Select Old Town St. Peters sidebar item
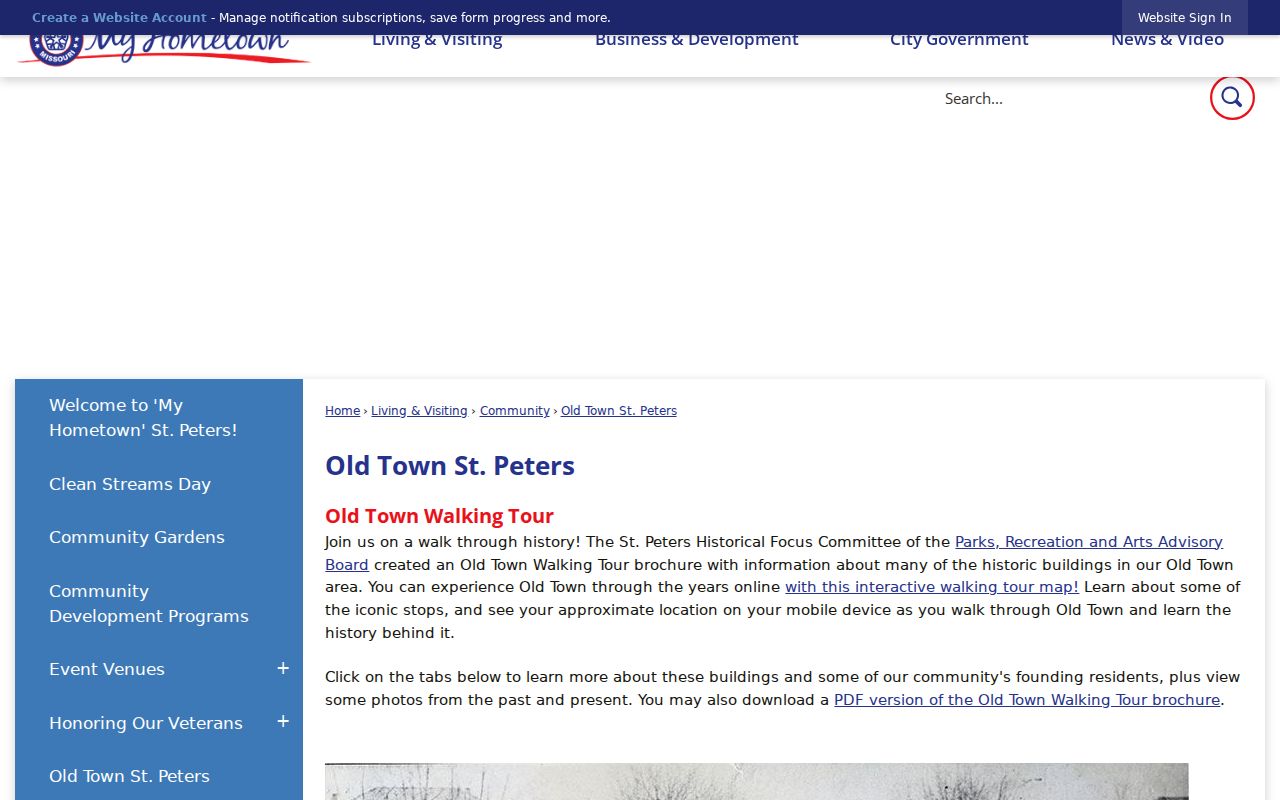Viewport: 1280px width, 800px height. [159, 776]
